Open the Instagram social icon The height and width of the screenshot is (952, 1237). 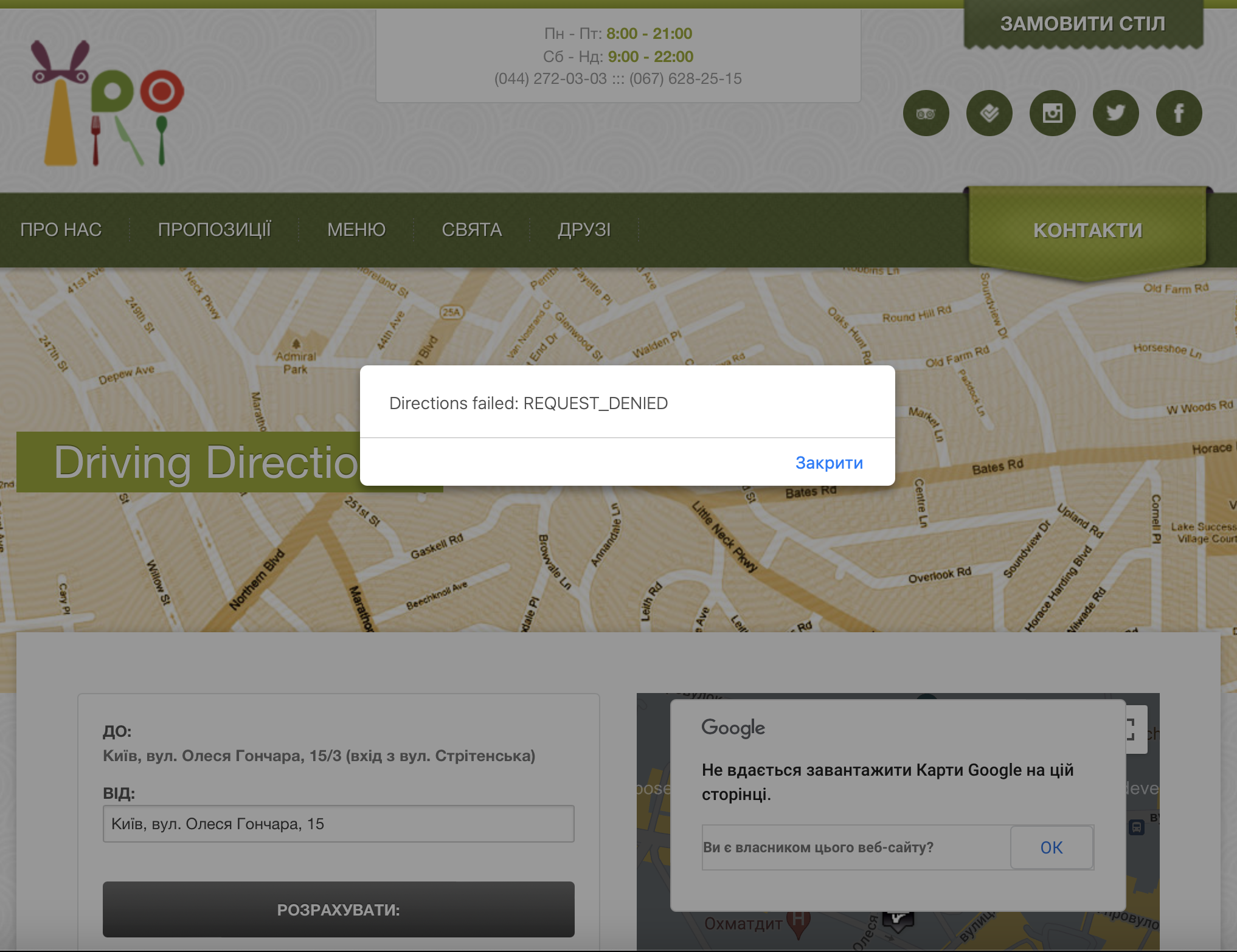tap(1052, 113)
